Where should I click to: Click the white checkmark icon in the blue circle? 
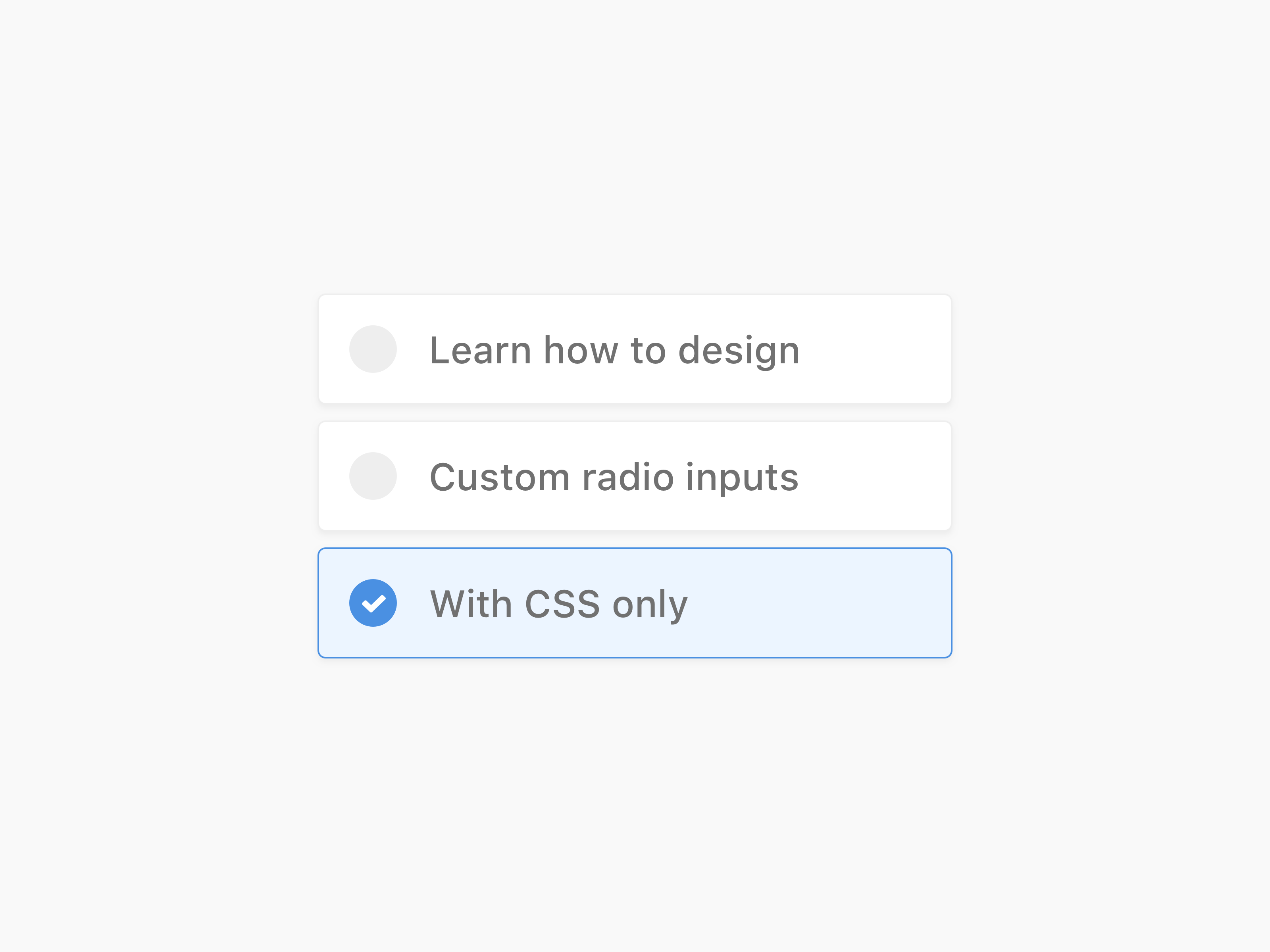pos(374,603)
